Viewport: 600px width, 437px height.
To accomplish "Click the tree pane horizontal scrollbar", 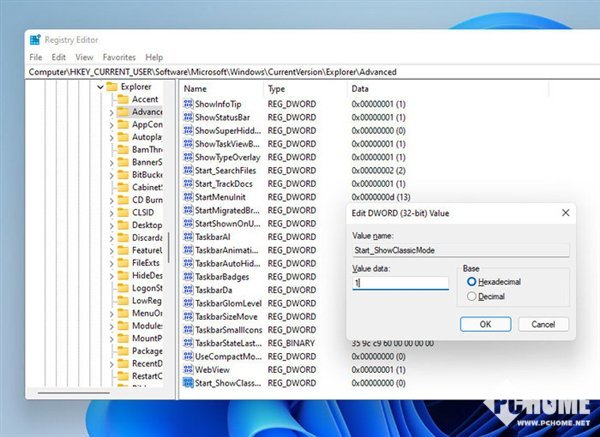I will pos(73,392).
